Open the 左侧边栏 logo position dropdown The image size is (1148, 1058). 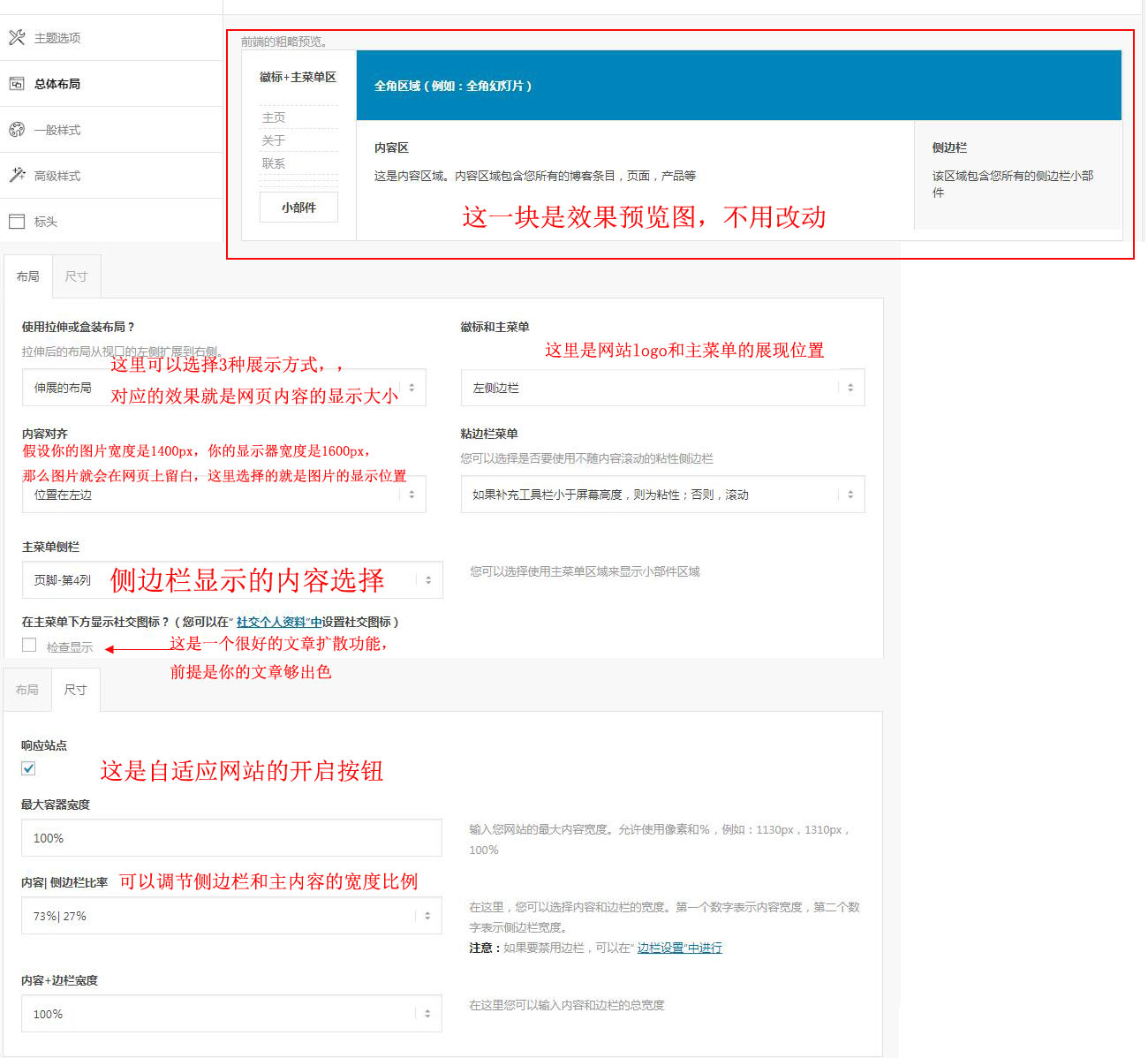[x=663, y=388]
